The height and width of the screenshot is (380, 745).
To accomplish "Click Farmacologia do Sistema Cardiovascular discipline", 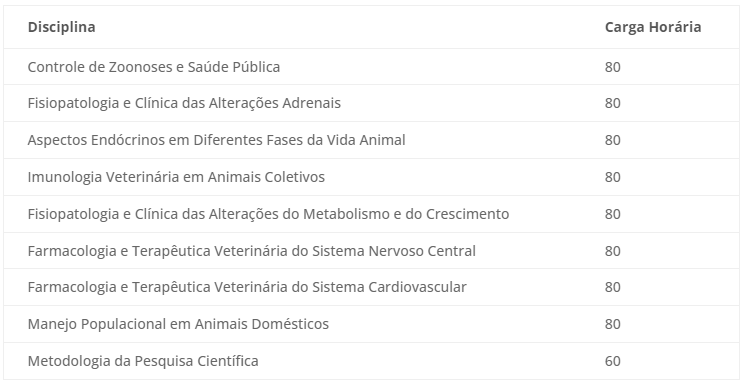I will tap(247, 287).
